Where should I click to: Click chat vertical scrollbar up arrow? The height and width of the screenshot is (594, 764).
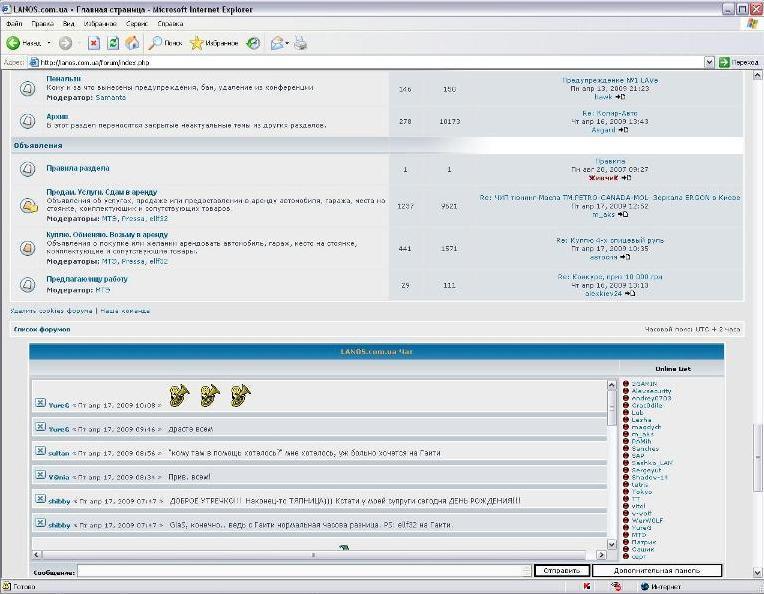(x=612, y=385)
